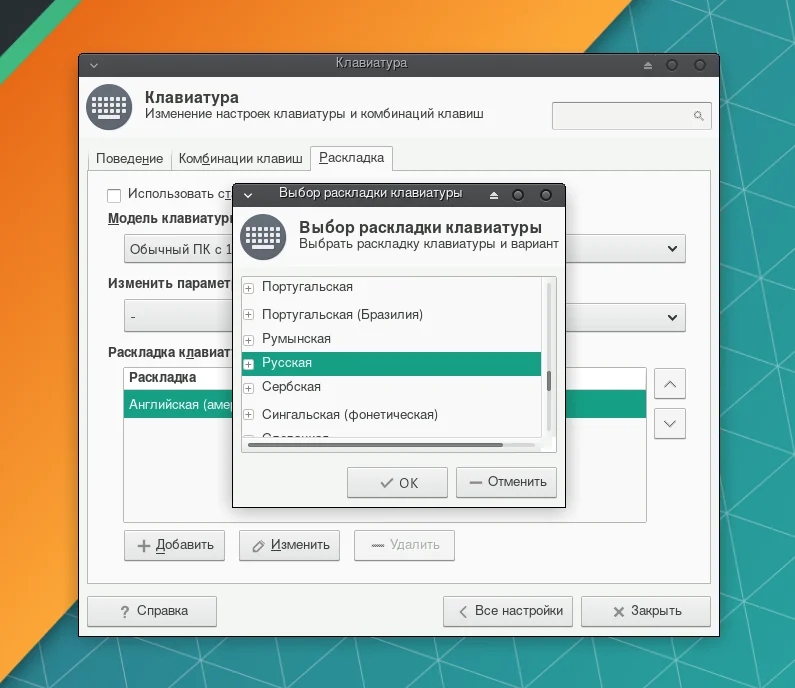795x688 pixels.
Task: Select Португальская (Бразилия) row
Action: [x=391, y=314]
